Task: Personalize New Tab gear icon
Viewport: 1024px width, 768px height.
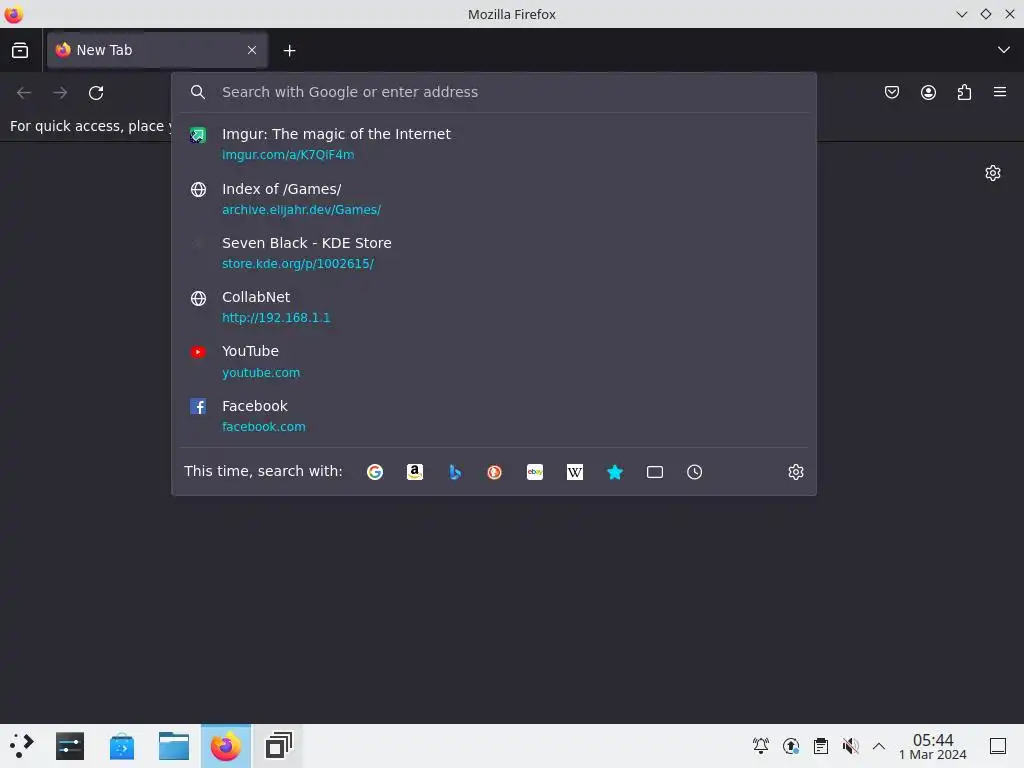Action: pos(993,173)
